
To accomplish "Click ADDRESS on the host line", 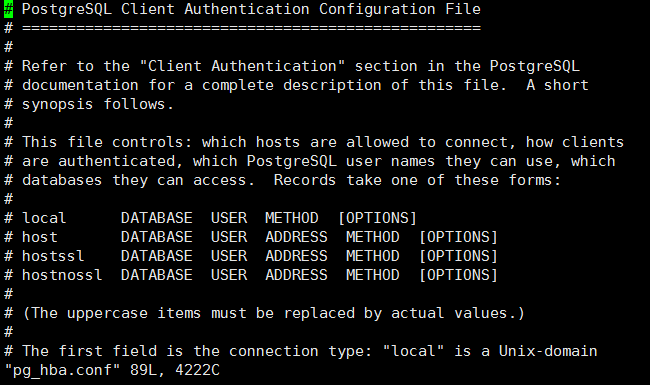I will tap(296, 237).
